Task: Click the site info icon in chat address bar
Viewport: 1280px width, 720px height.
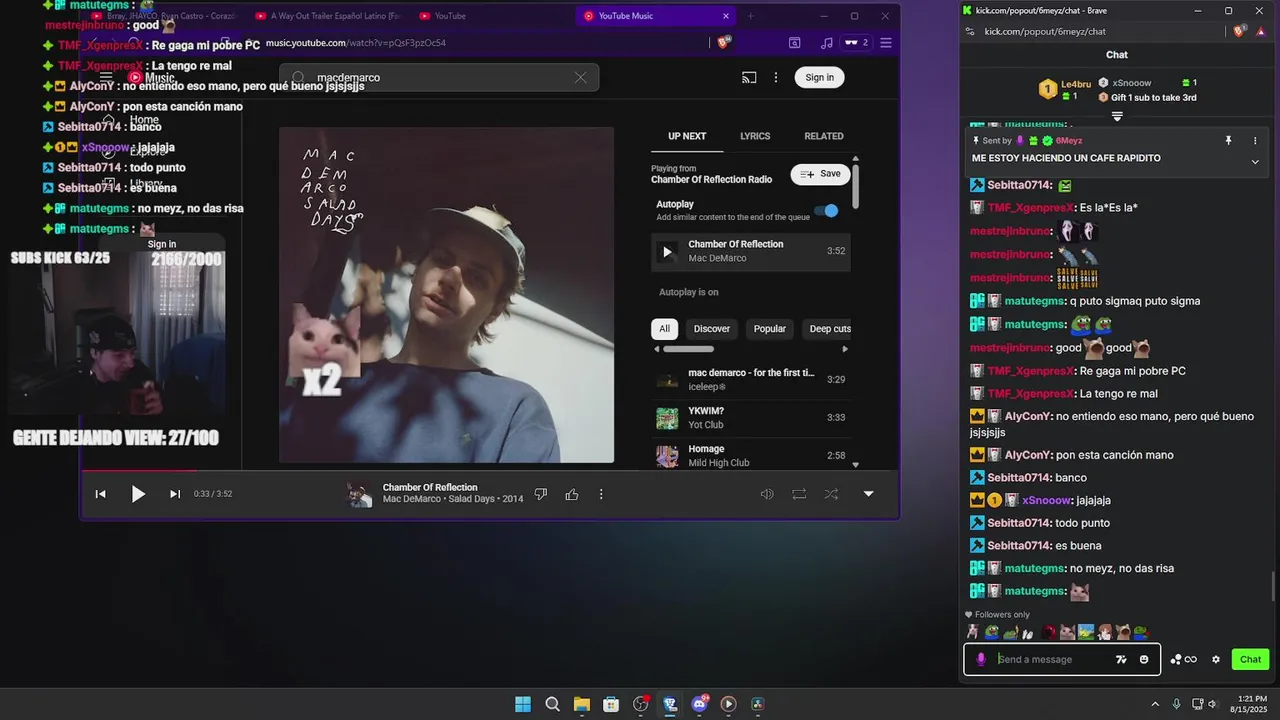Action: point(969,31)
